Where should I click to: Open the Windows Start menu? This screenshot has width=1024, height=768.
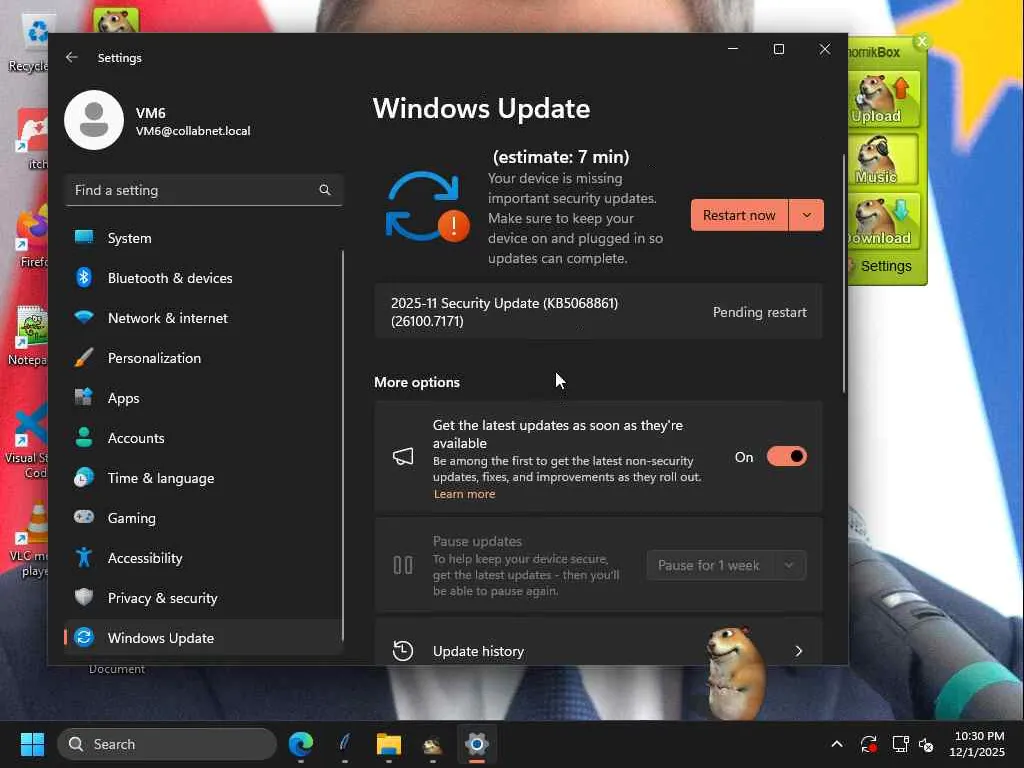coord(32,744)
